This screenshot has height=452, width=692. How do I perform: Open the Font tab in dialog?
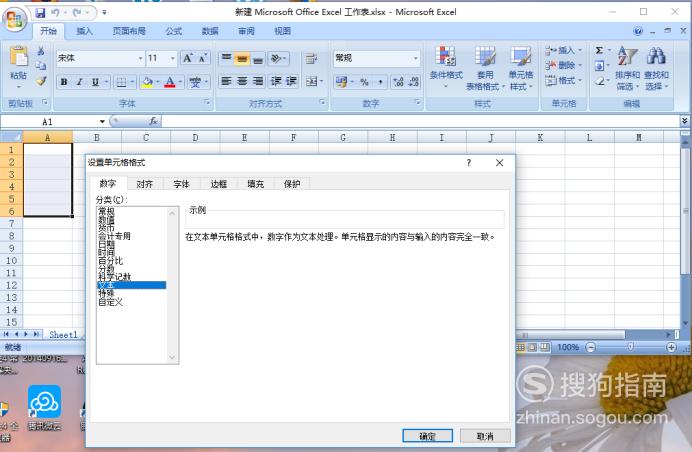pos(181,184)
